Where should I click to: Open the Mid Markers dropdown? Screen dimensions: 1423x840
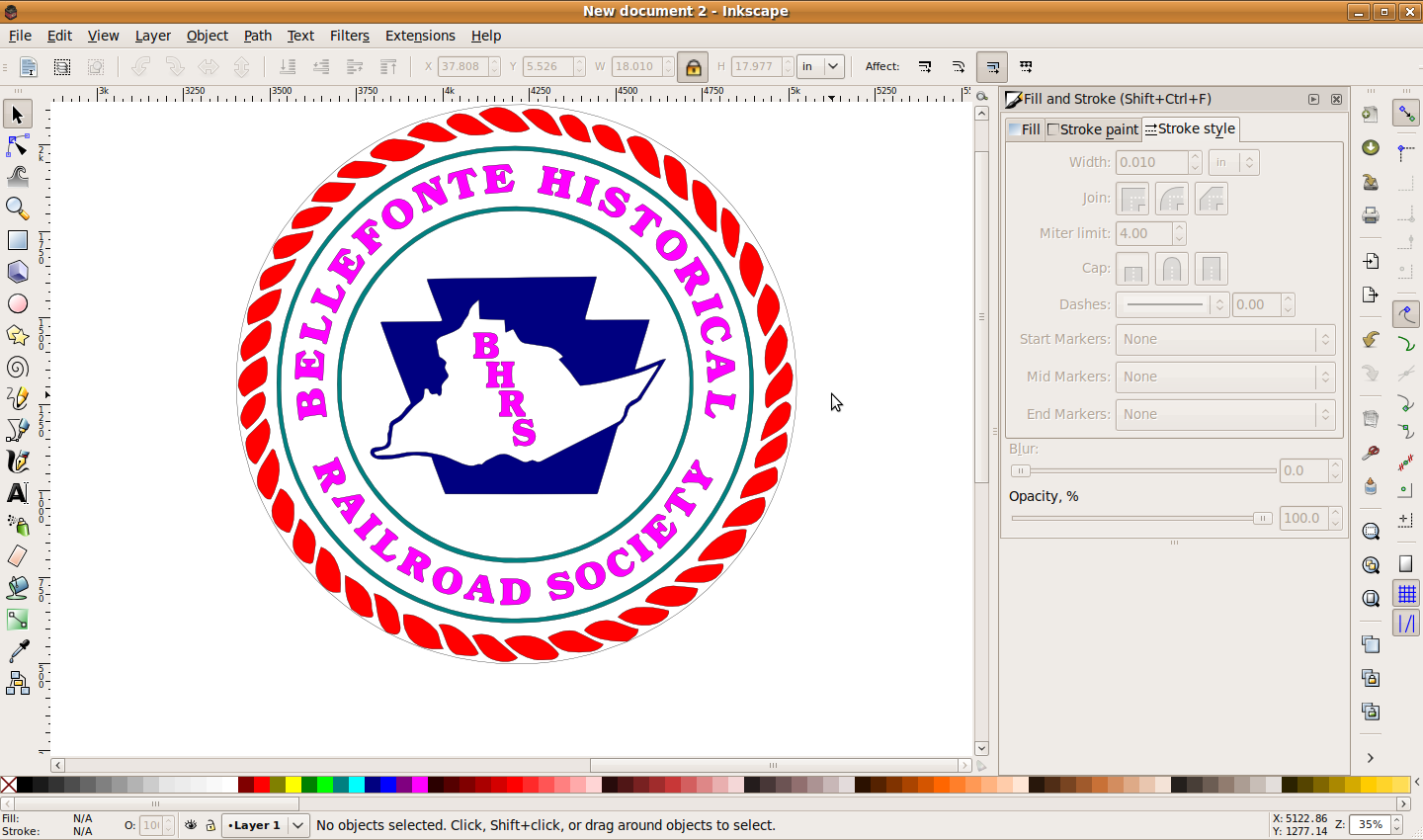pos(1225,377)
